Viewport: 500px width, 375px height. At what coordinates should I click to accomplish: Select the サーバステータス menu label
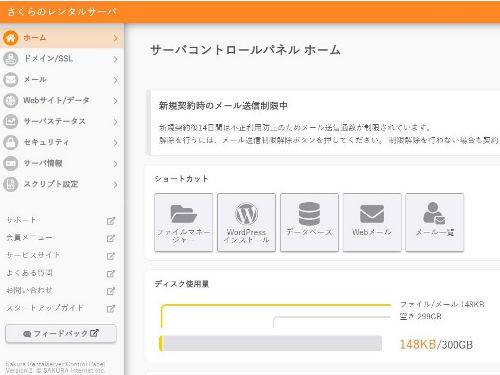[x=54, y=121]
